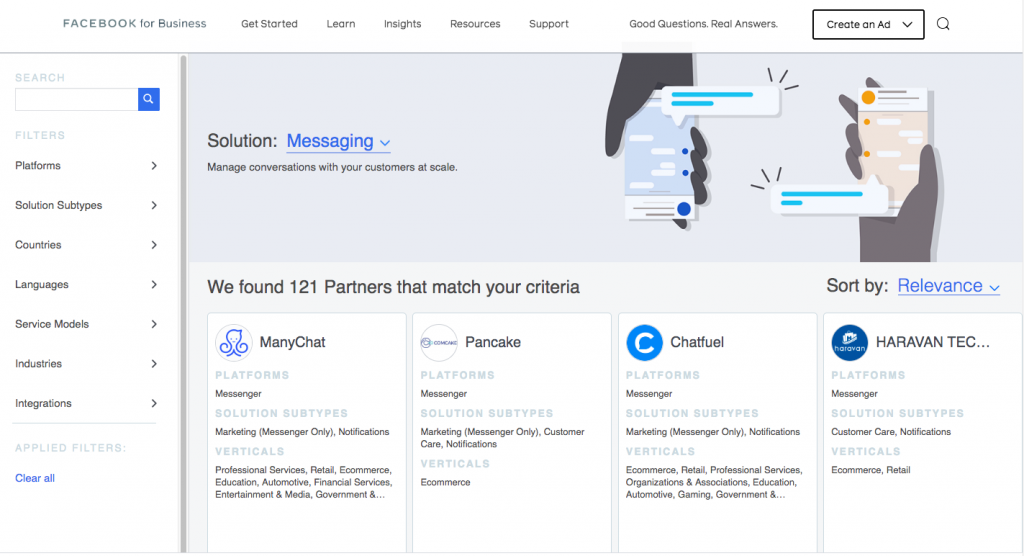This screenshot has height=556, width=1024.
Task: Open the Resources menu
Action: (x=475, y=24)
